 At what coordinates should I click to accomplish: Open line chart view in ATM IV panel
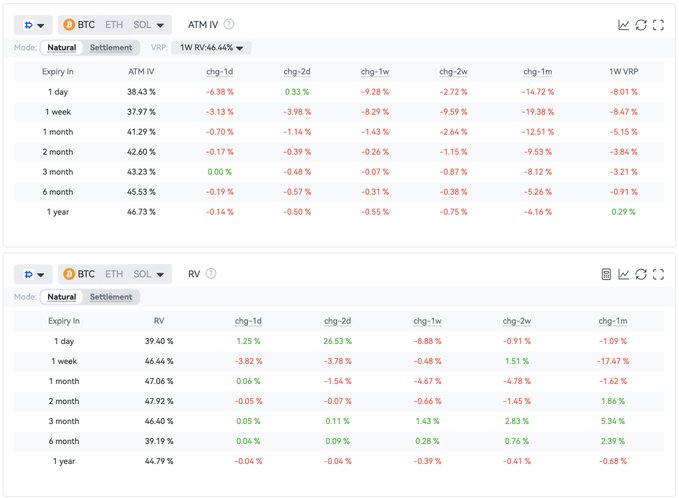point(624,25)
